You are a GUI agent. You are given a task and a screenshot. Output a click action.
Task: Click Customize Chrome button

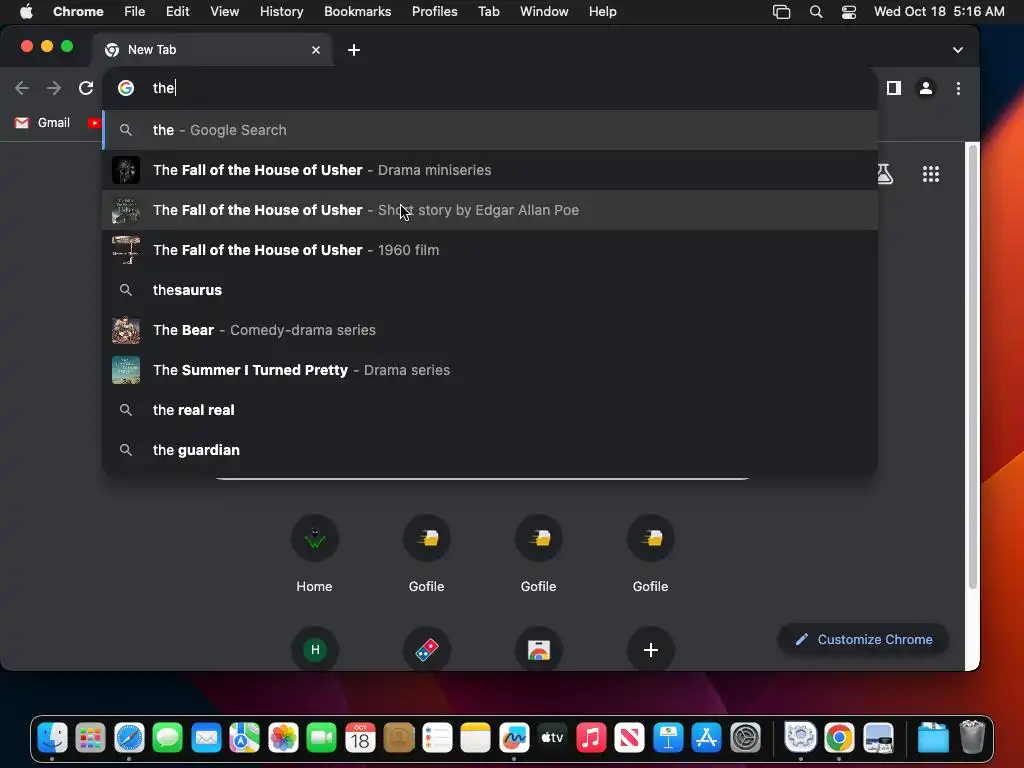(x=863, y=639)
